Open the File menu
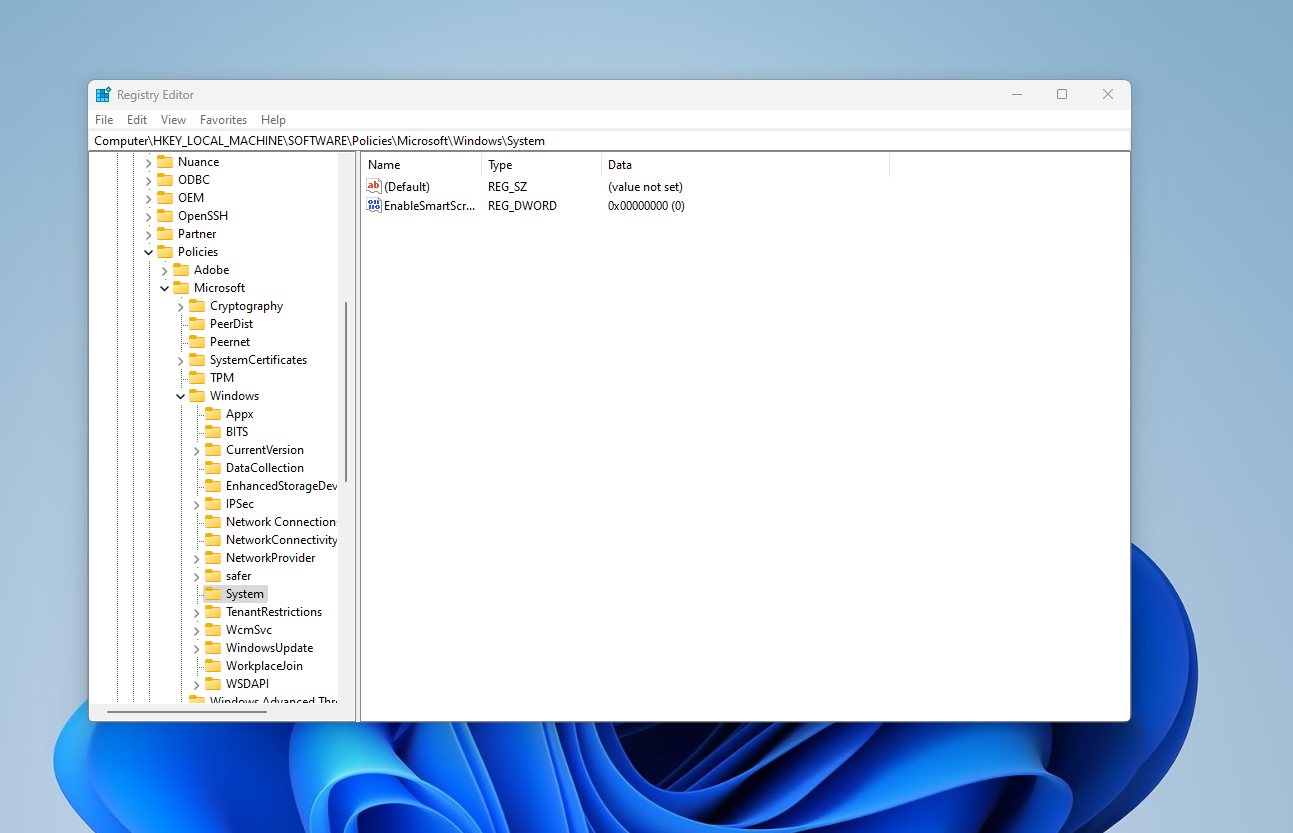Viewport: 1293px width, 833px height. pos(104,120)
